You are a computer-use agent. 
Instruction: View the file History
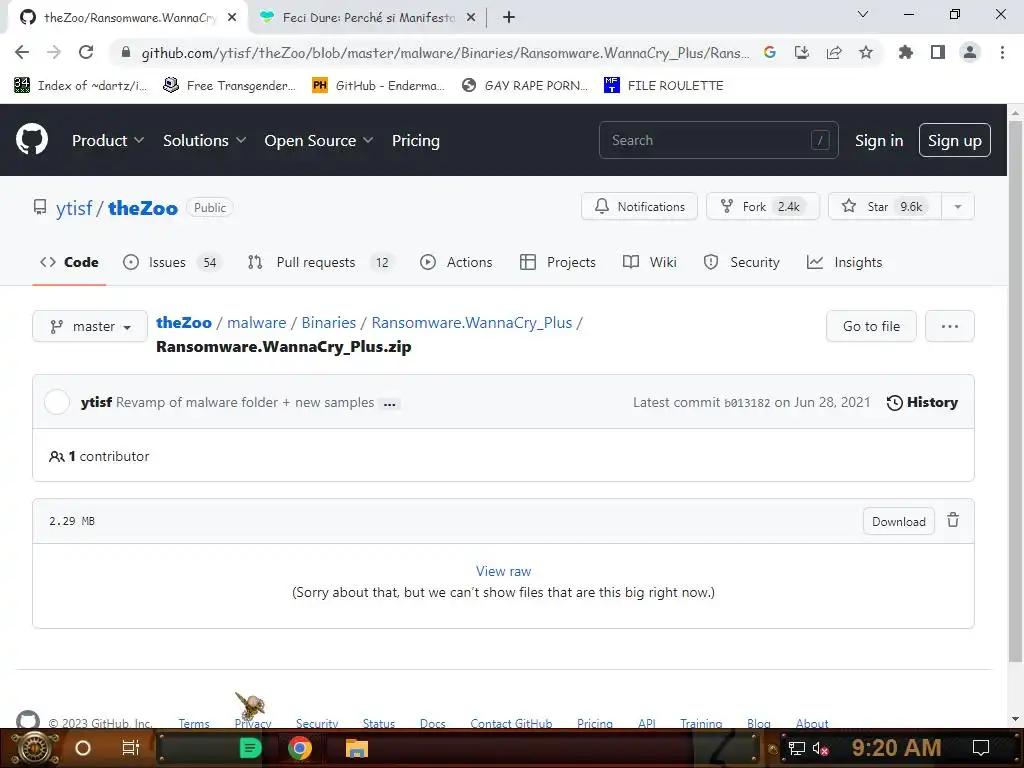coord(922,402)
